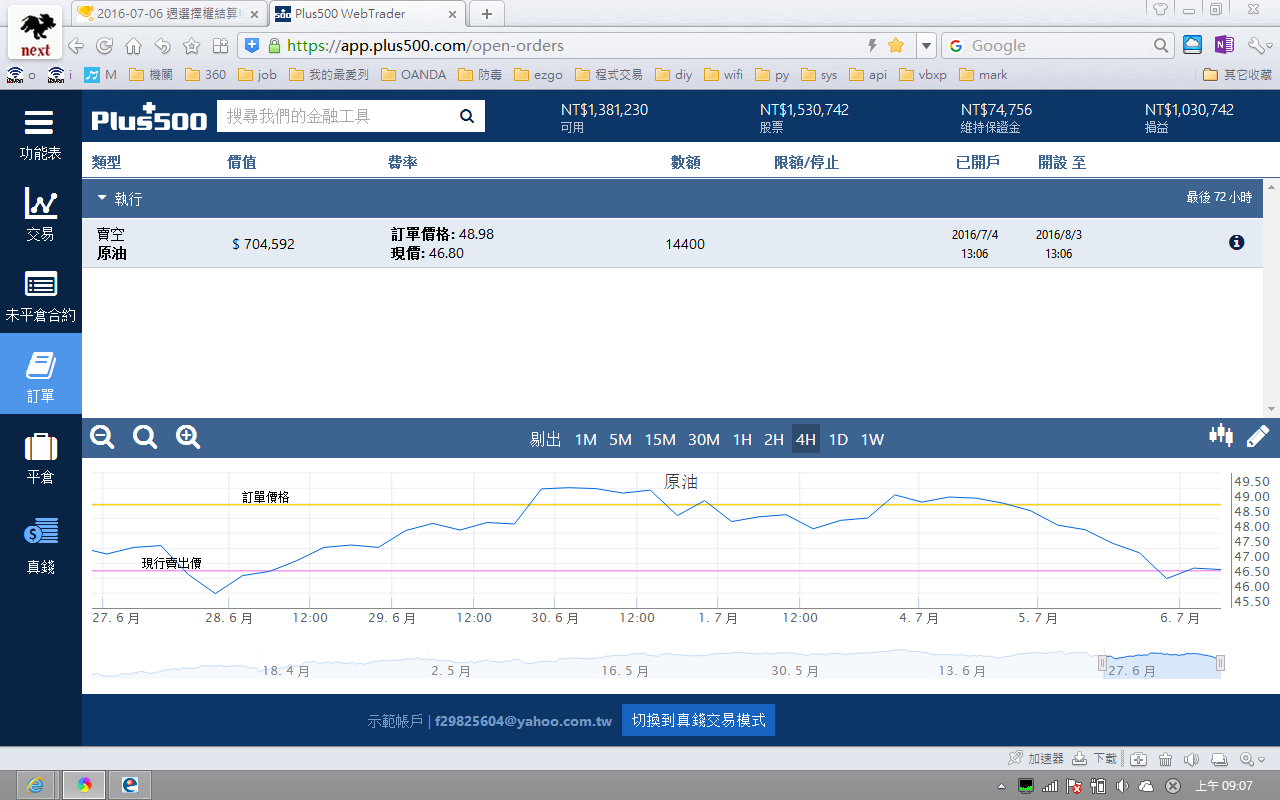
Task: Click the 費率 column header
Action: click(403, 162)
